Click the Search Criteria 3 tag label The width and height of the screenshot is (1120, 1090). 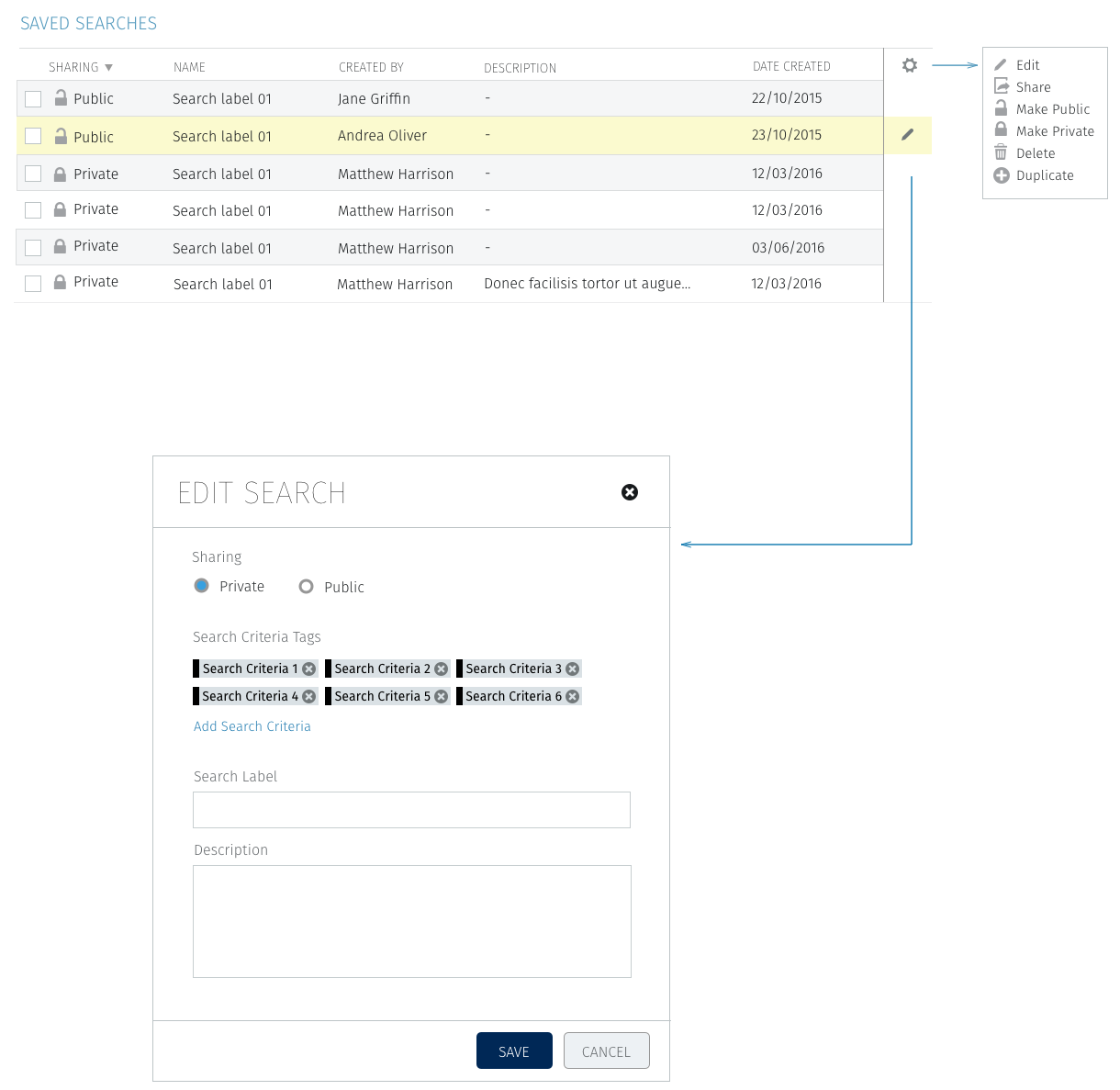tap(513, 669)
